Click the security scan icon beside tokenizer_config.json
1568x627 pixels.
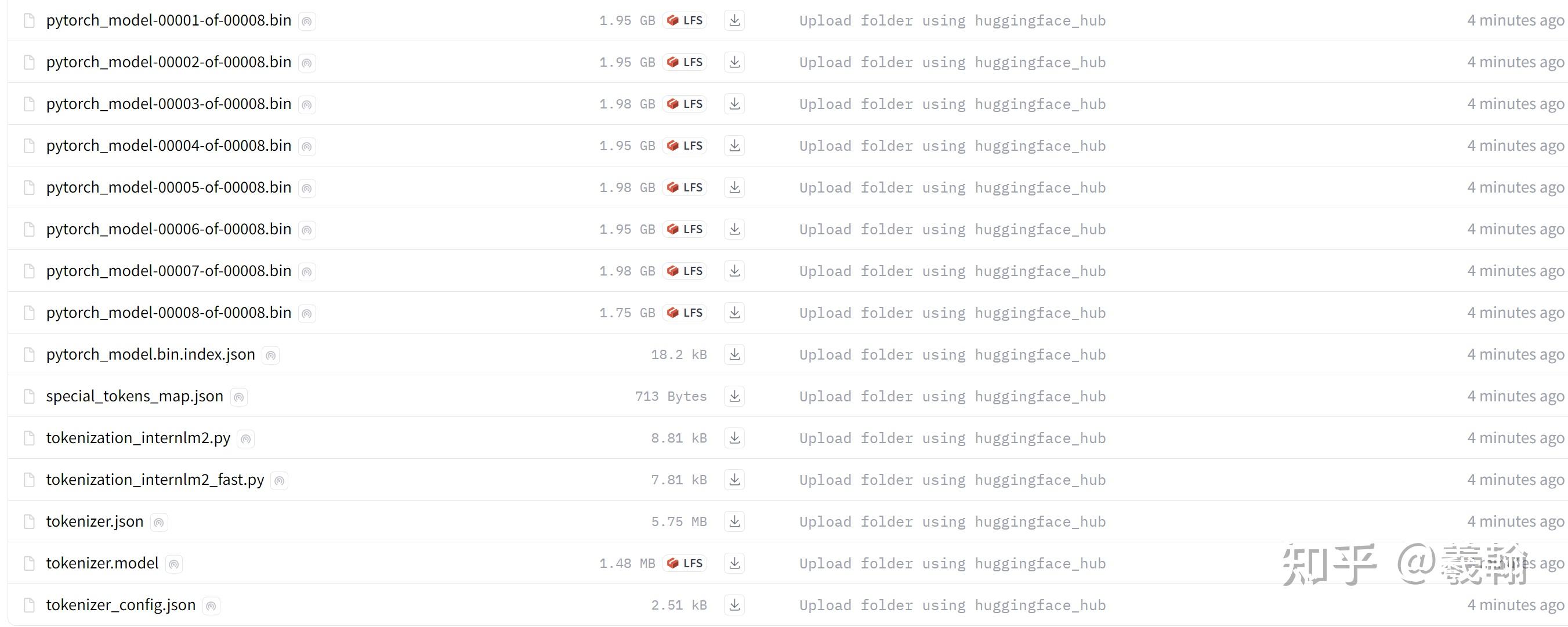(211, 606)
